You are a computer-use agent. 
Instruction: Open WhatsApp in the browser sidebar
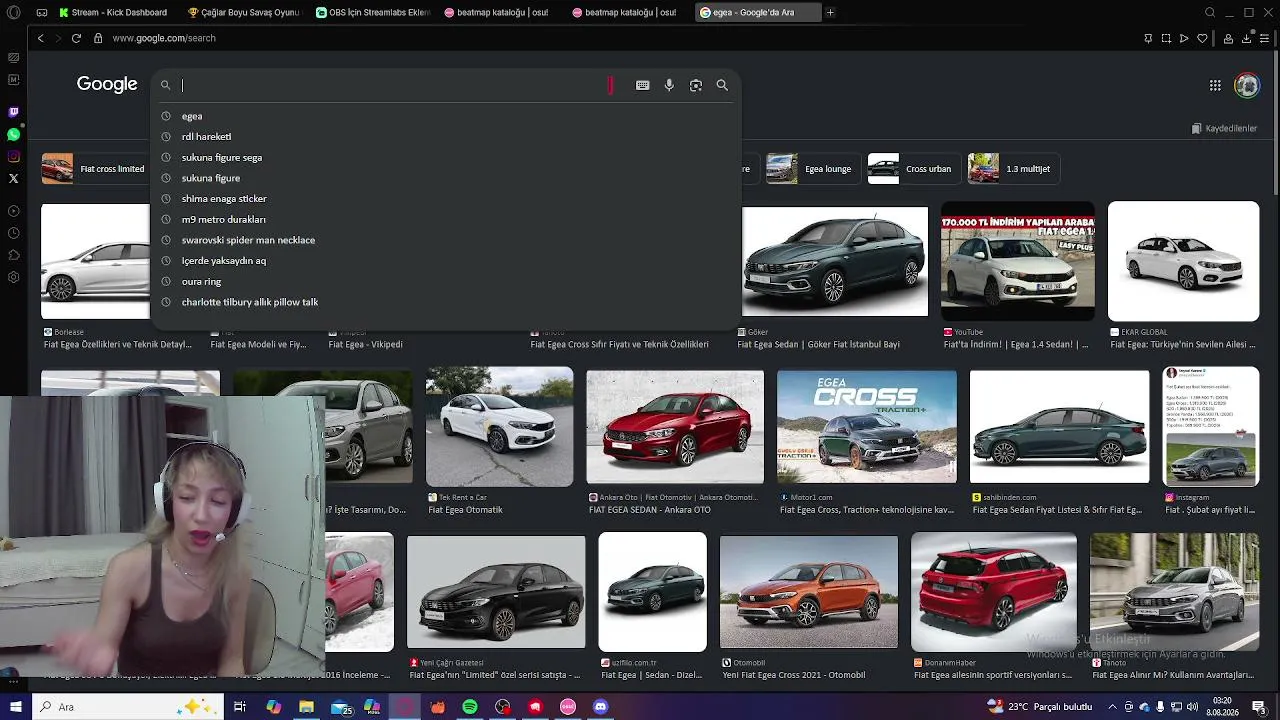coord(13,134)
